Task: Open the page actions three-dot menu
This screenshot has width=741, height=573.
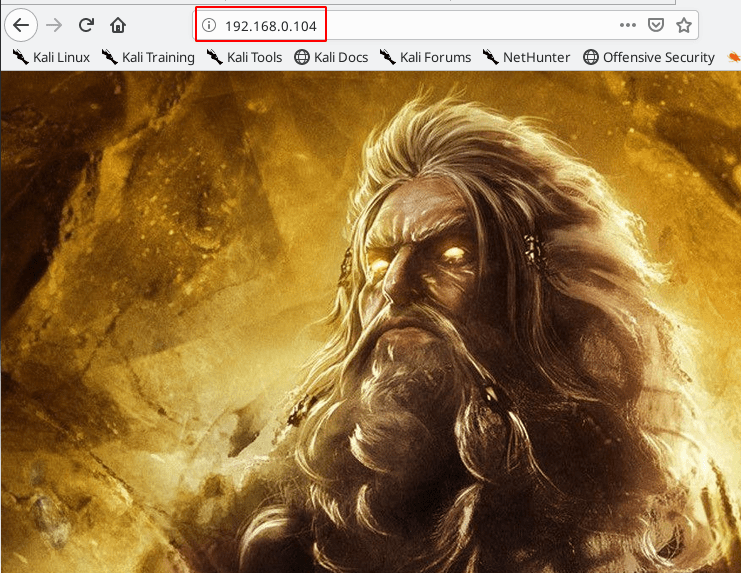Action: [x=628, y=25]
